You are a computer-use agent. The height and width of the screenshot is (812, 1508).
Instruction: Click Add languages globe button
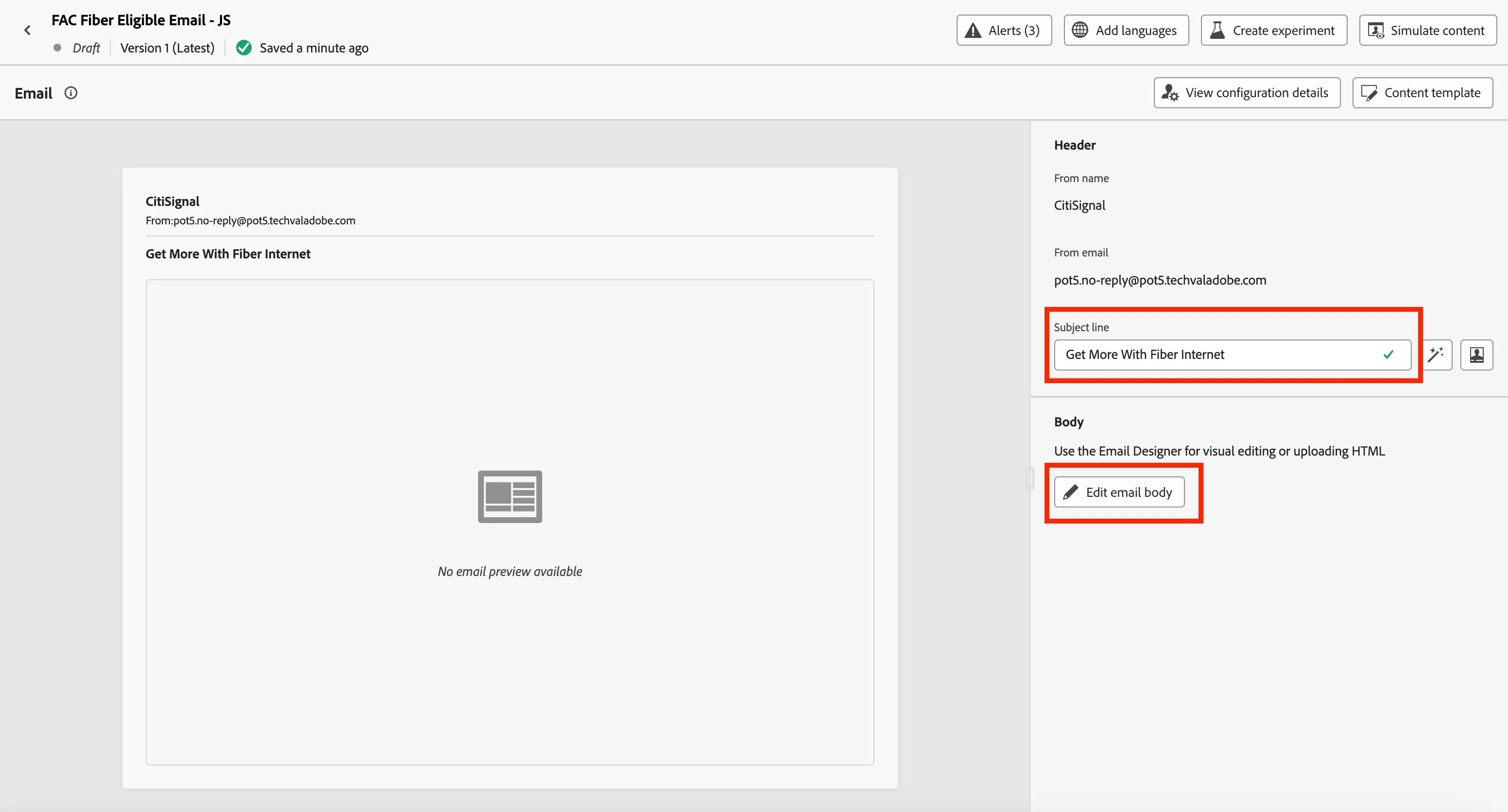pyautogui.click(x=1126, y=31)
